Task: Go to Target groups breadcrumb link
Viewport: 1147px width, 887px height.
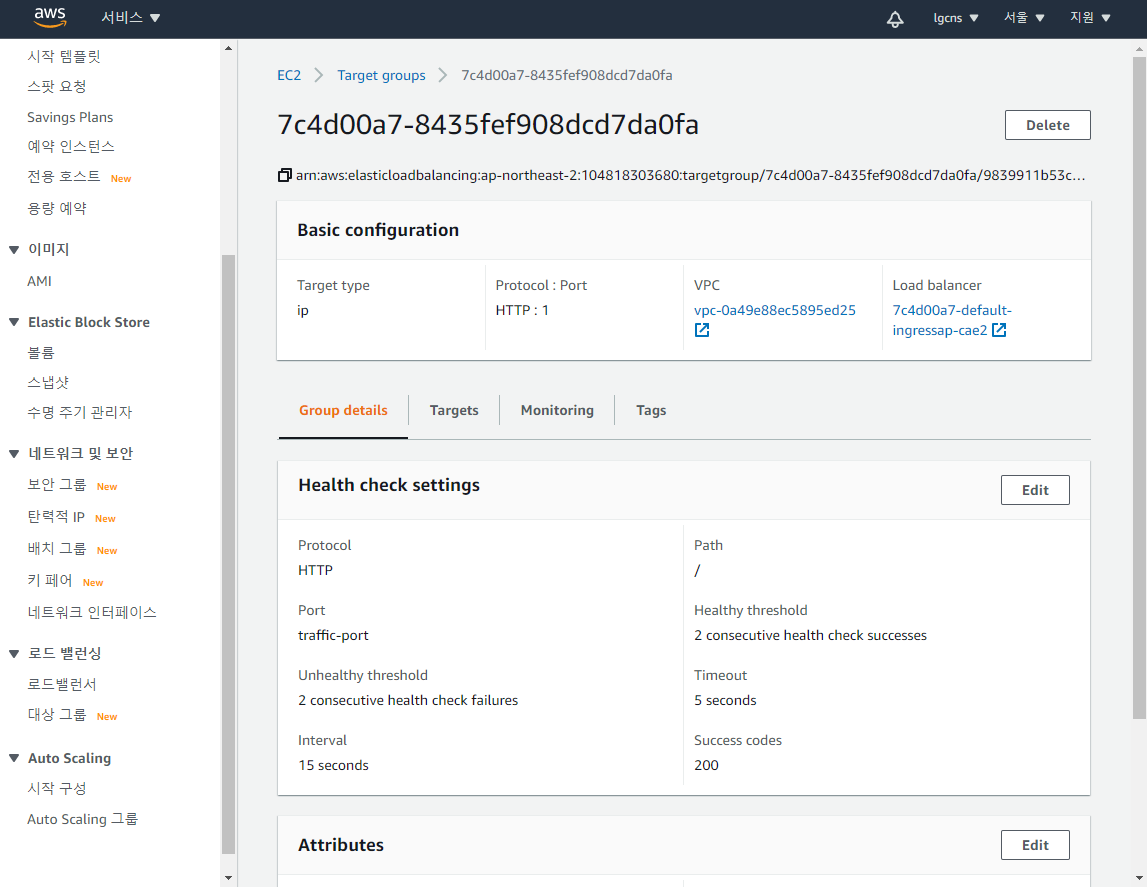Action: [381, 75]
